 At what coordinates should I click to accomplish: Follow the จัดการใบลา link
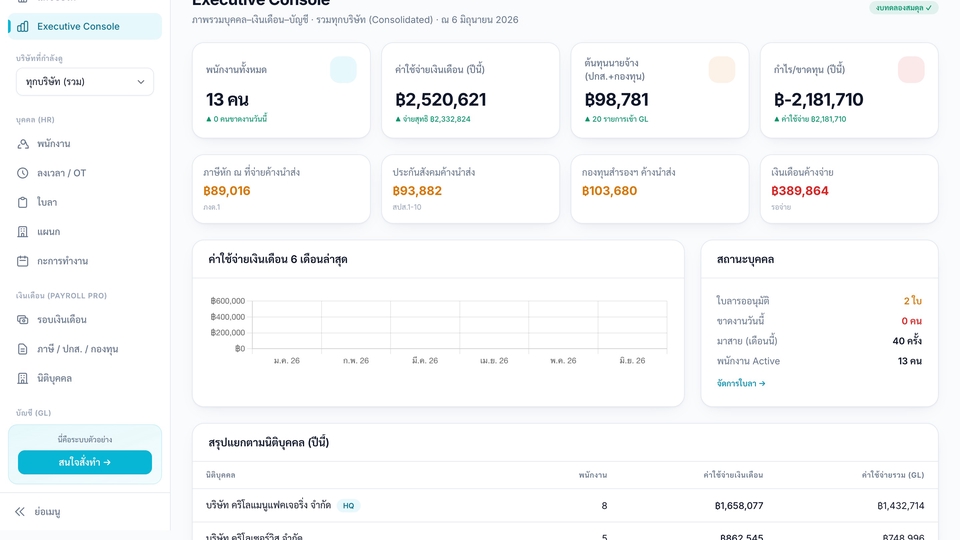click(741, 383)
